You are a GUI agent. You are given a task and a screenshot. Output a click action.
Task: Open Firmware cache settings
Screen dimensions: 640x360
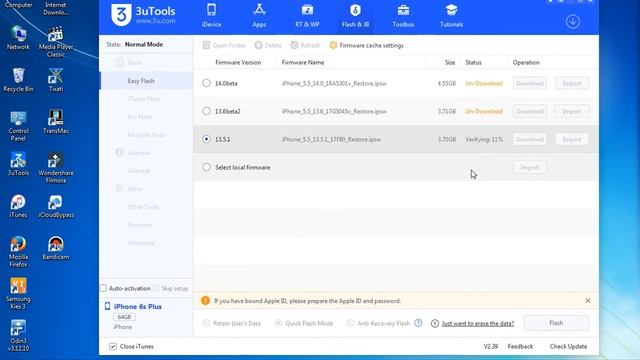[x=367, y=45]
